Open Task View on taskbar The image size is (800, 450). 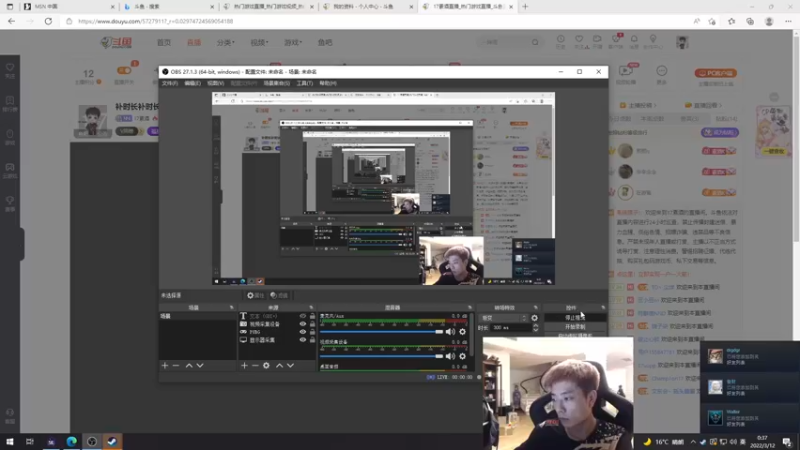pyautogui.click(x=30, y=441)
